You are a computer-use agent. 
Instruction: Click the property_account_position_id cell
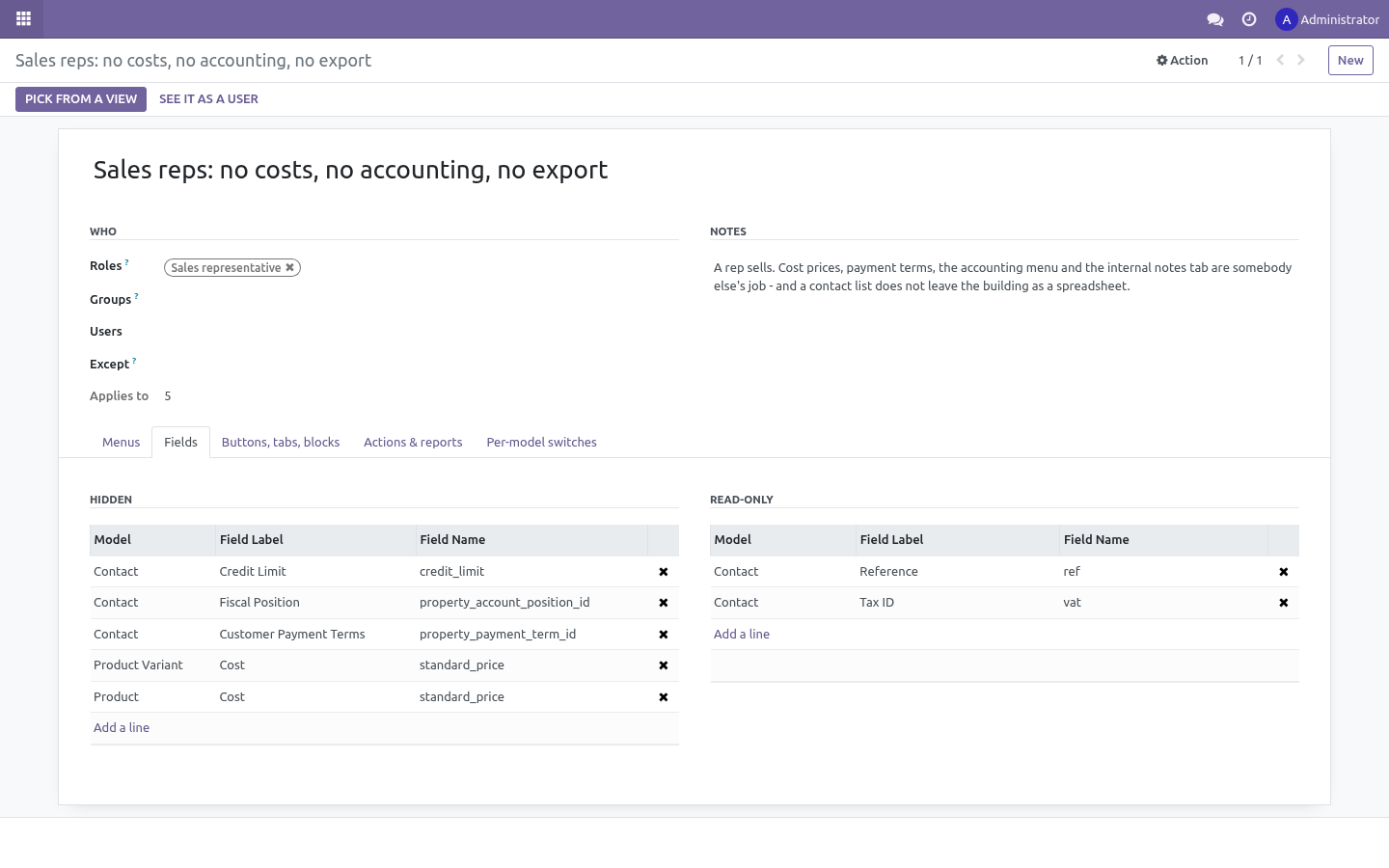coord(531,603)
